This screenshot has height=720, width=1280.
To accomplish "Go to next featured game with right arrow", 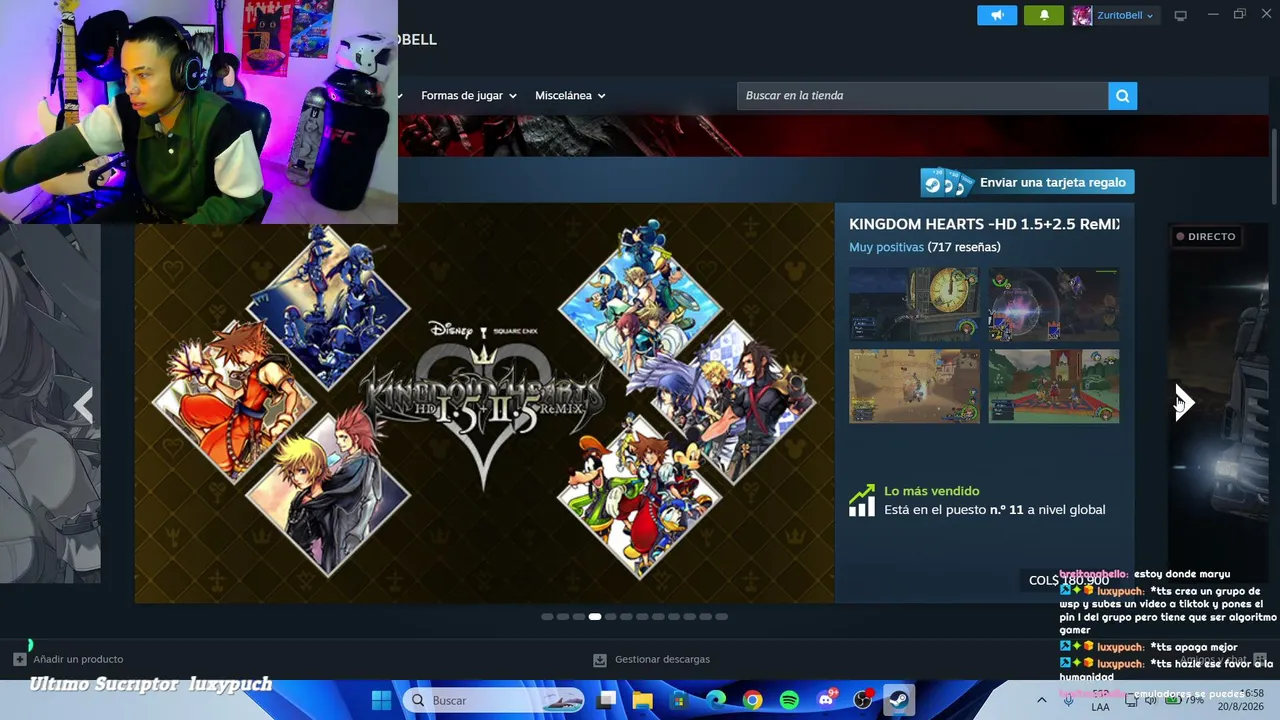I will pyautogui.click(x=1184, y=402).
